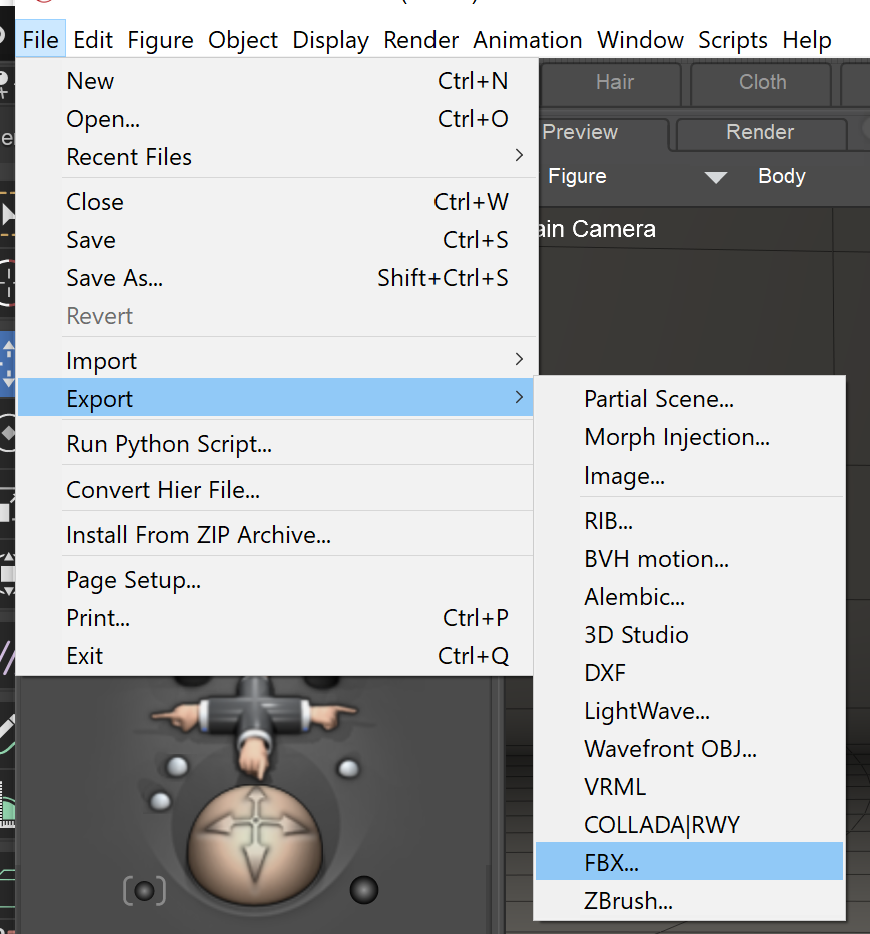Open the Help menu
Screen dimensions: 870x934
[x=807, y=40]
